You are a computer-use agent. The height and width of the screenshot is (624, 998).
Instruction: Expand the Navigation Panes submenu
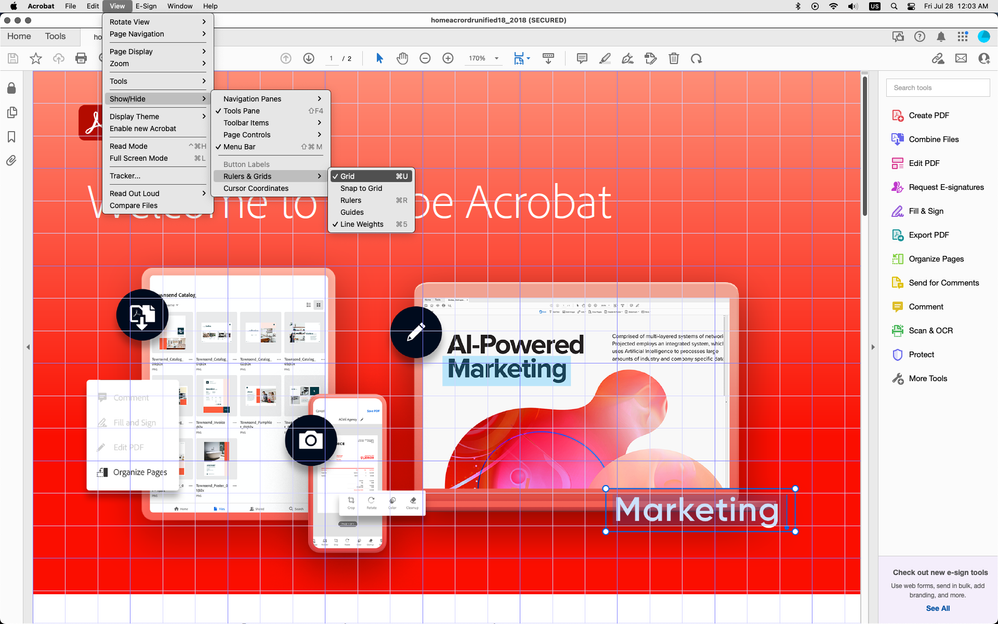pyautogui.click(x=271, y=99)
